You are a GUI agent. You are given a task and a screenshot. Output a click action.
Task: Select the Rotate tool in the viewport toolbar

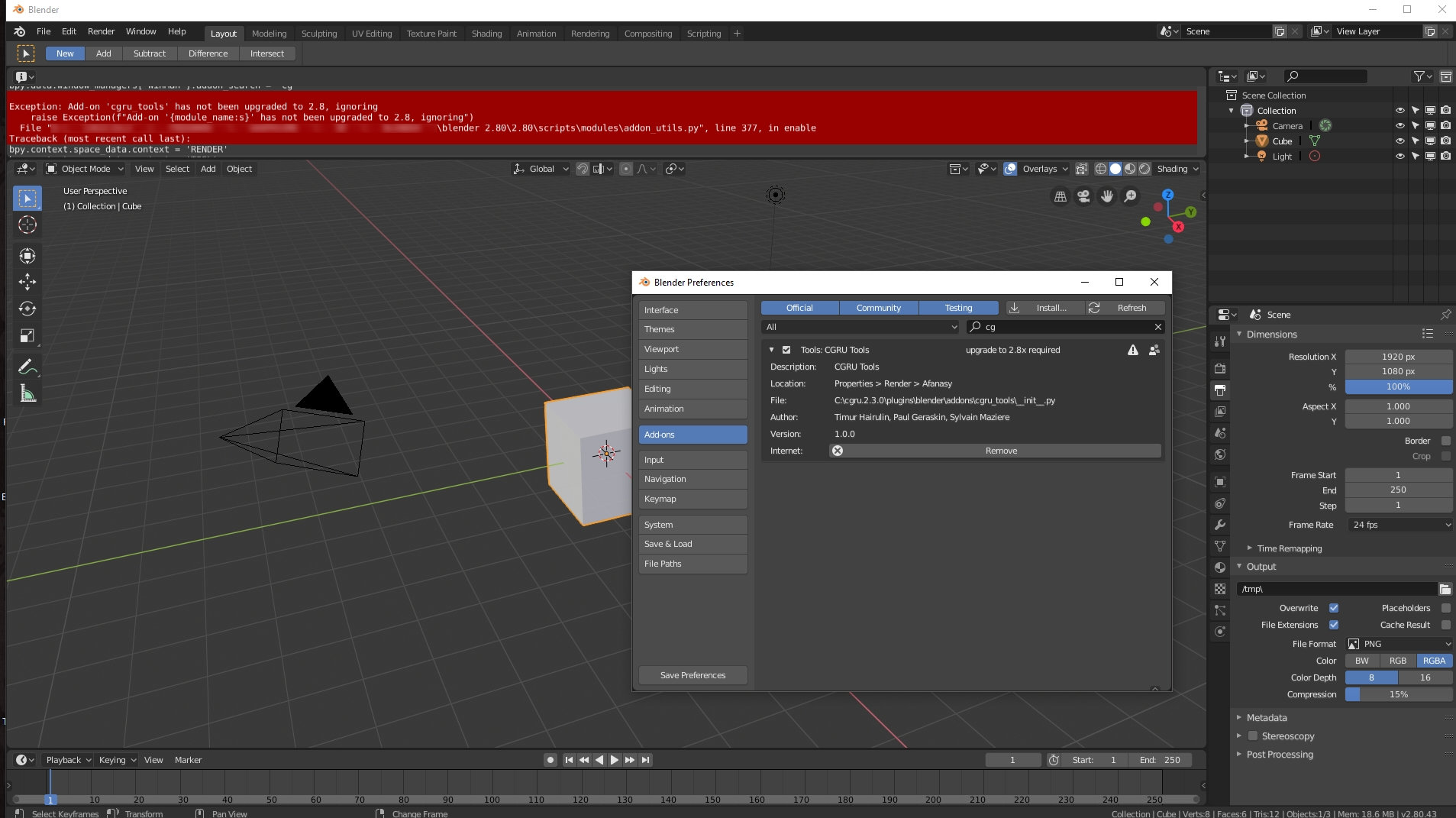pyautogui.click(x=27, y=309)
